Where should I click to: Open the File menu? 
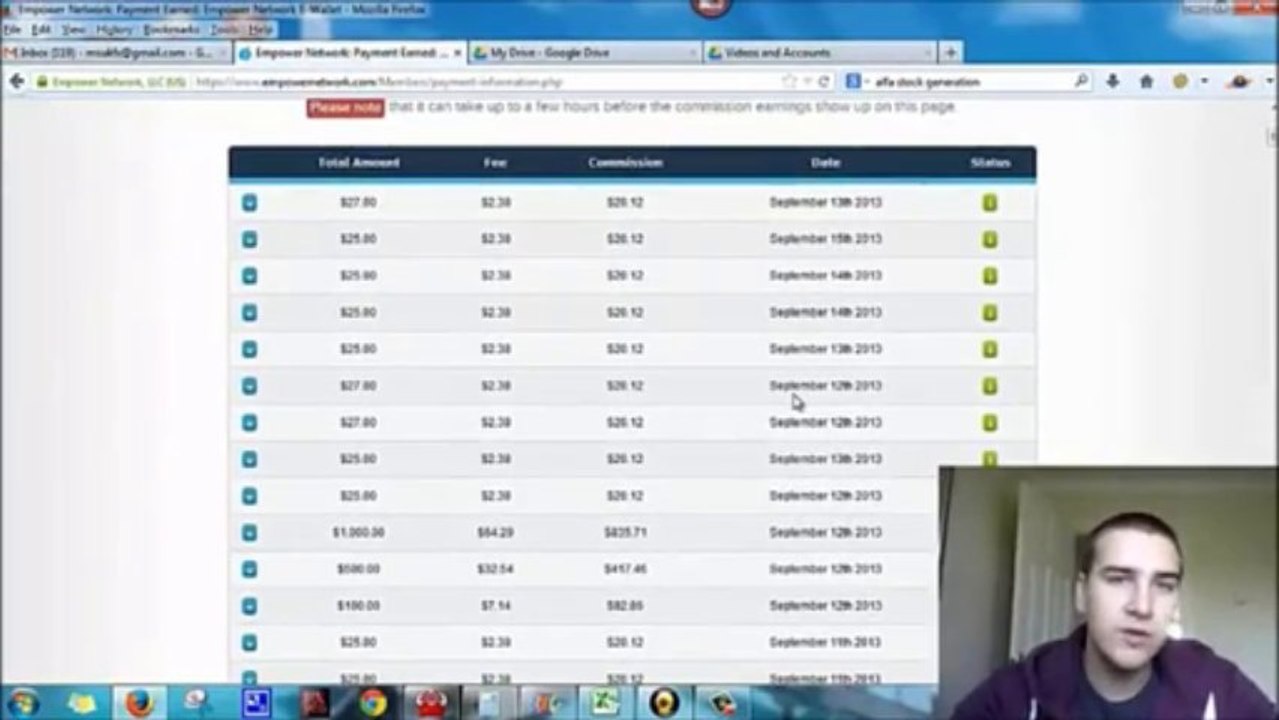point(12,30)
